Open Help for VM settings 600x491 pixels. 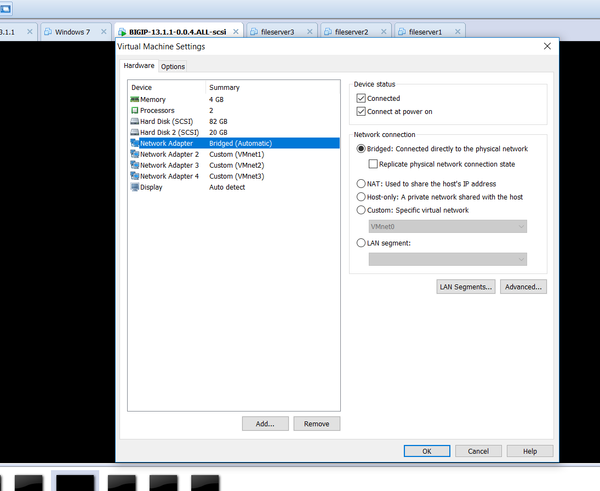(530, 451)
